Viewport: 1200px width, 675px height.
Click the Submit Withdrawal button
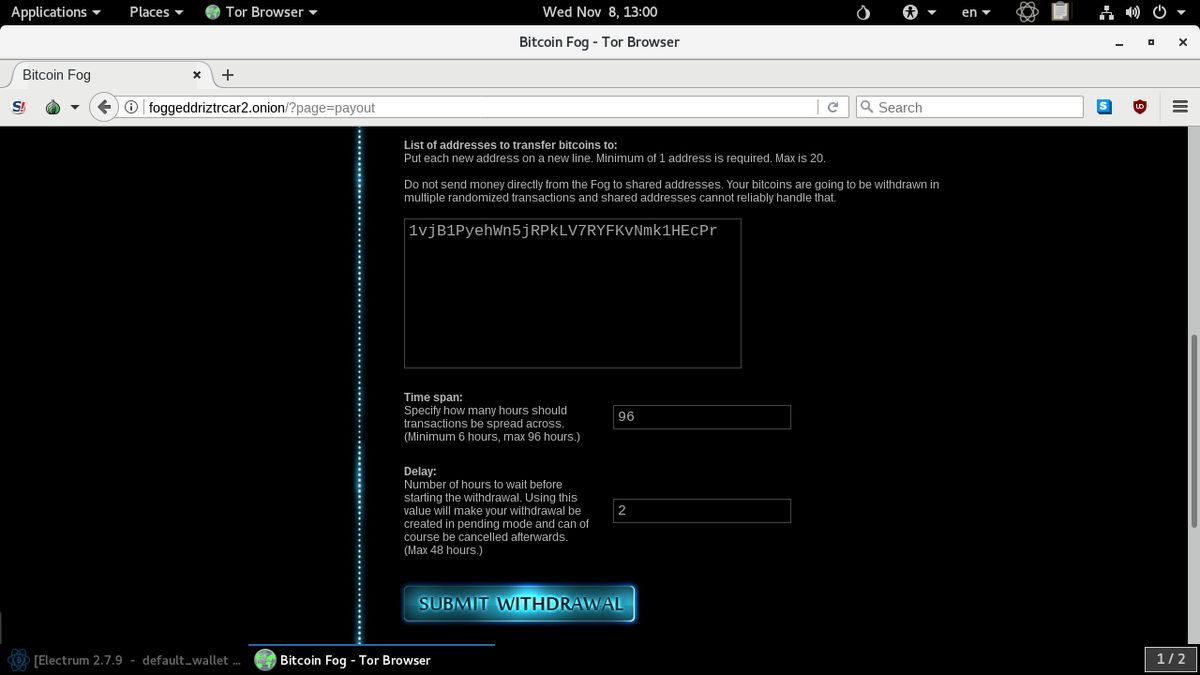[x=519, y=603]
